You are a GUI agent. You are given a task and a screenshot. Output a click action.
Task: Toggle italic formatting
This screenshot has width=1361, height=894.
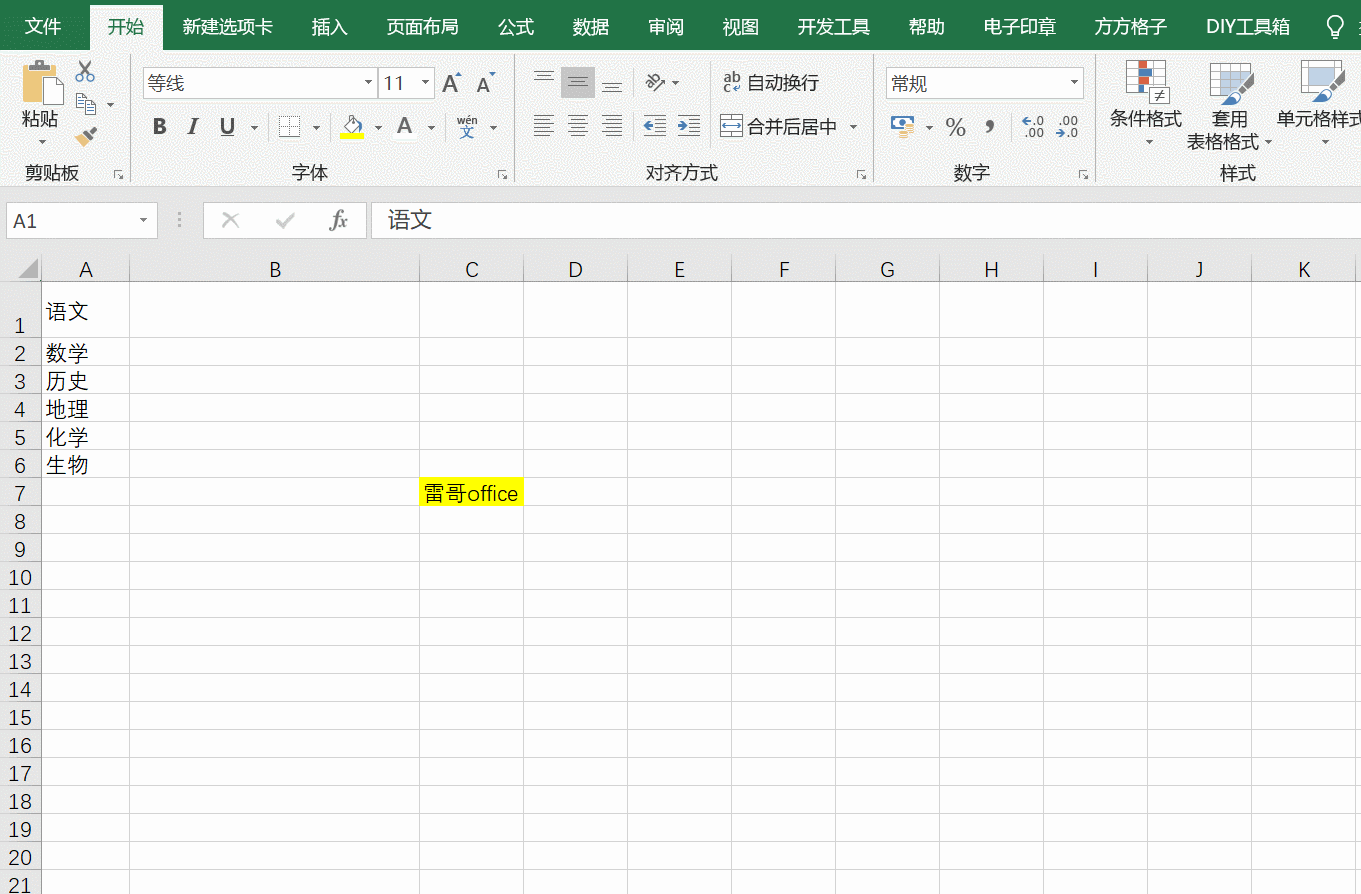(x=193, y=127)
